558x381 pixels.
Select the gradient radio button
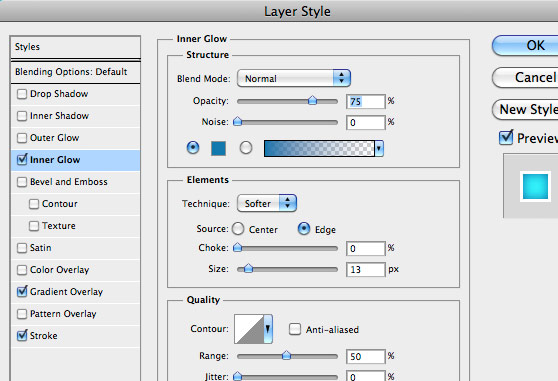[x=246, y=148]
